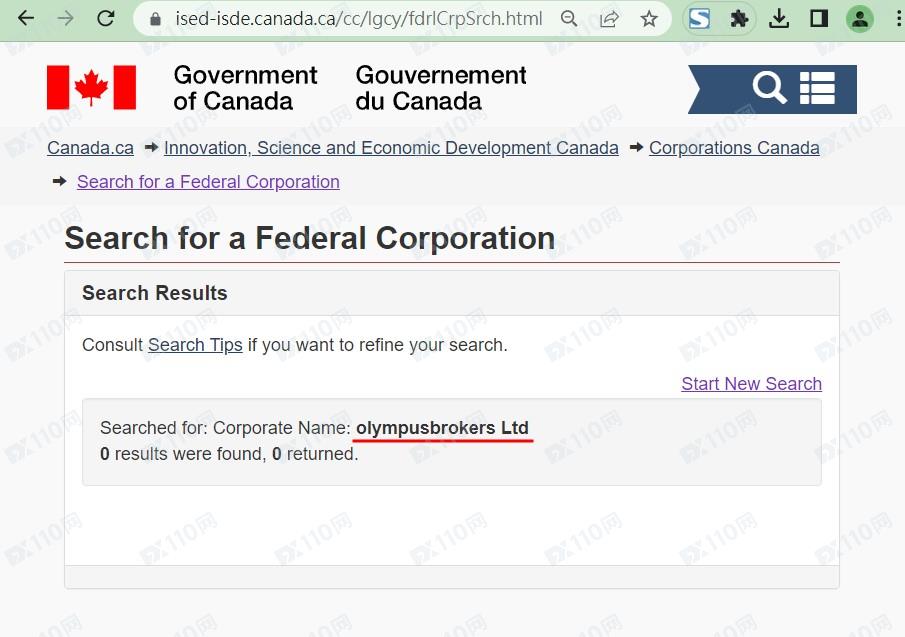Open the zoom magnifier in address bar
Viewport: 905px width, 637px height.
click(x=569, y=19)
